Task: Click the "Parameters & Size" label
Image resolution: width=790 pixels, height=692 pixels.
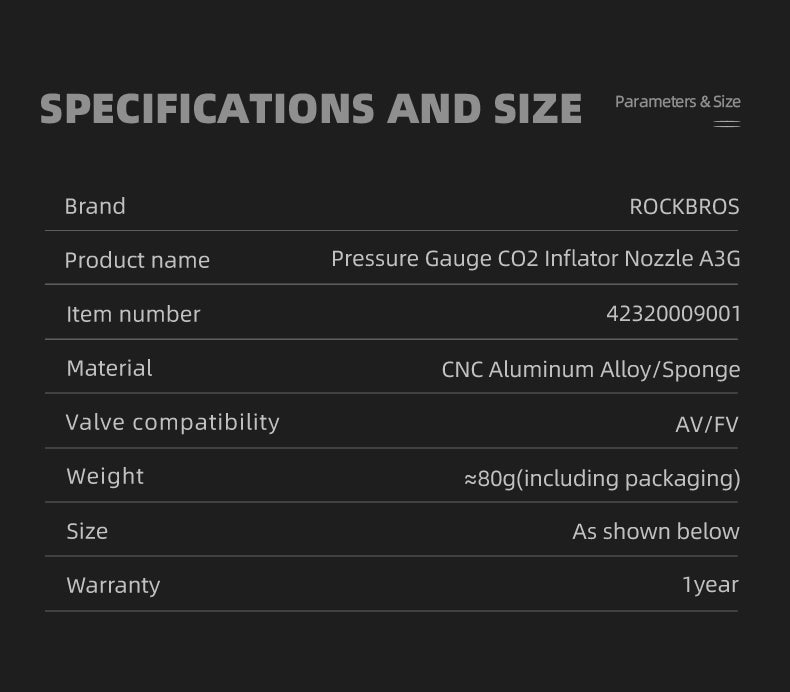Action: click(677, 102)
